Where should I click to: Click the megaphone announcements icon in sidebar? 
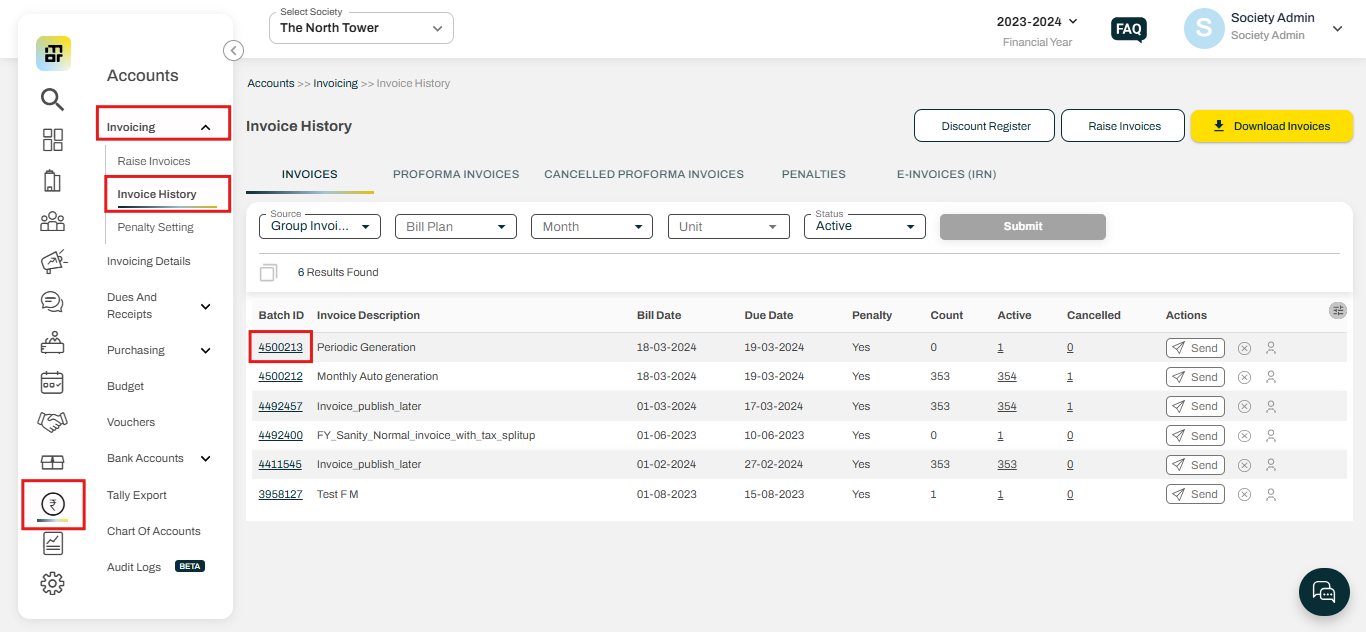pyautogui.click(x=53, y=261)
